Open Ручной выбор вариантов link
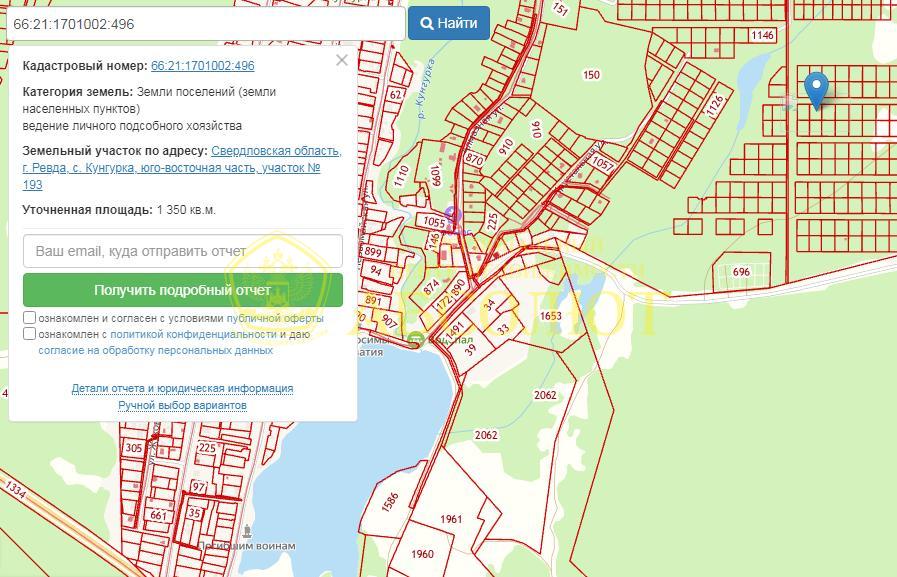Screen dimensions: 897x577 coord(182,405)
